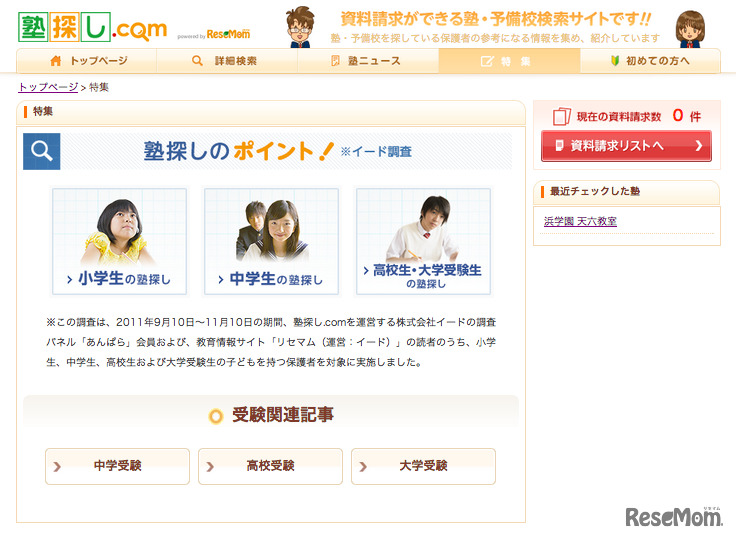Select the 特集 navigation tab
The image size is (736, 540).
[x=509, y=61]
